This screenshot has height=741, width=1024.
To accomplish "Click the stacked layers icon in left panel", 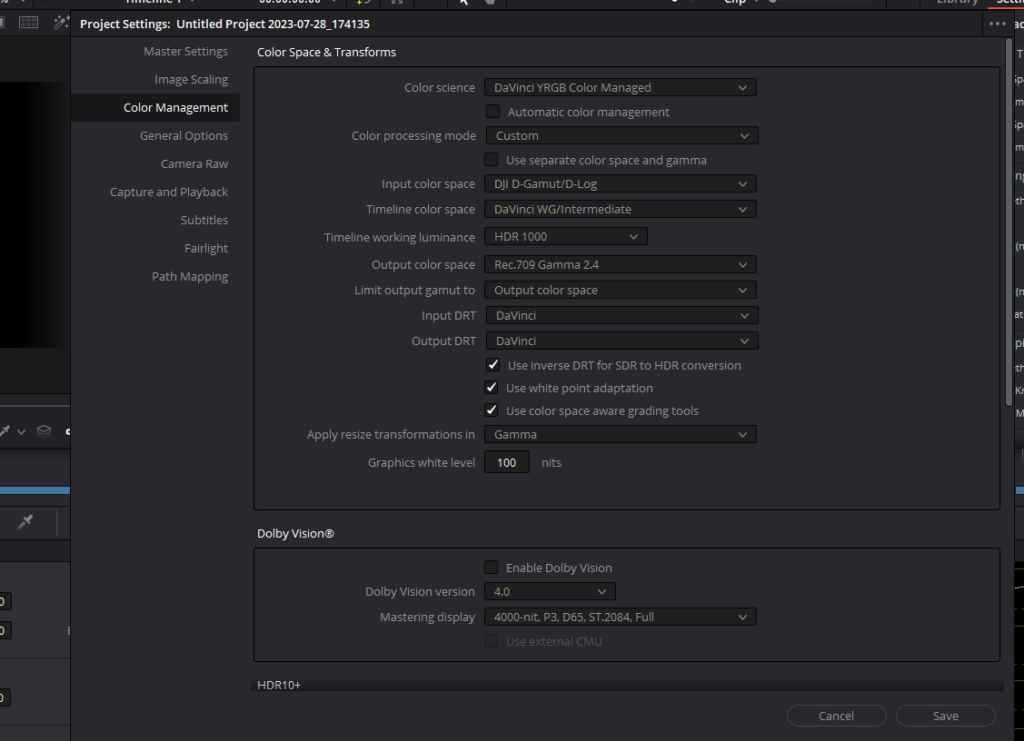I will [x=44, y=431].
